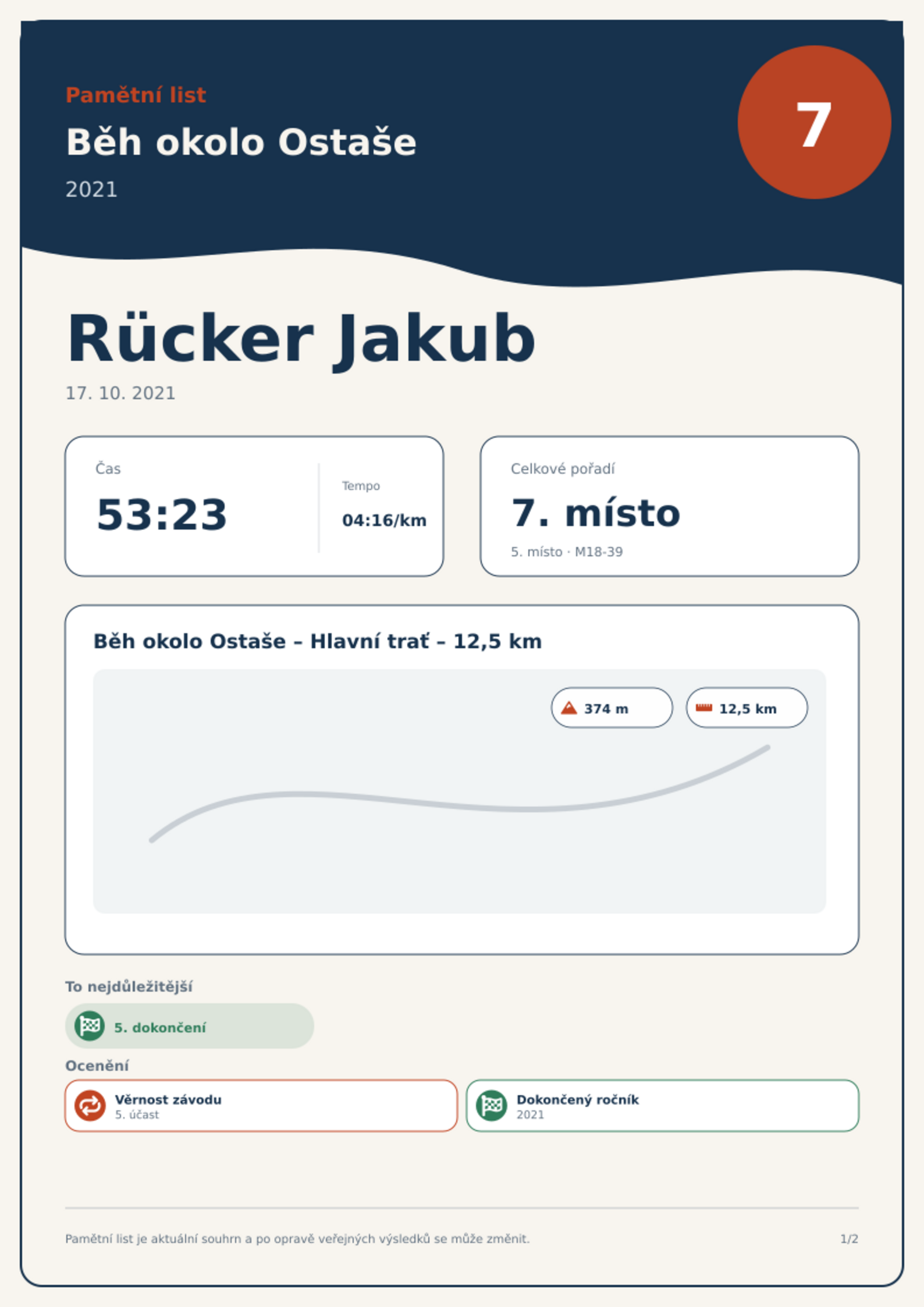Click the checkered flag icon for Dokončený ročník
The height and width of the screenshot is (1307, 924).
pyautogui.click(x=491, y=1106)
